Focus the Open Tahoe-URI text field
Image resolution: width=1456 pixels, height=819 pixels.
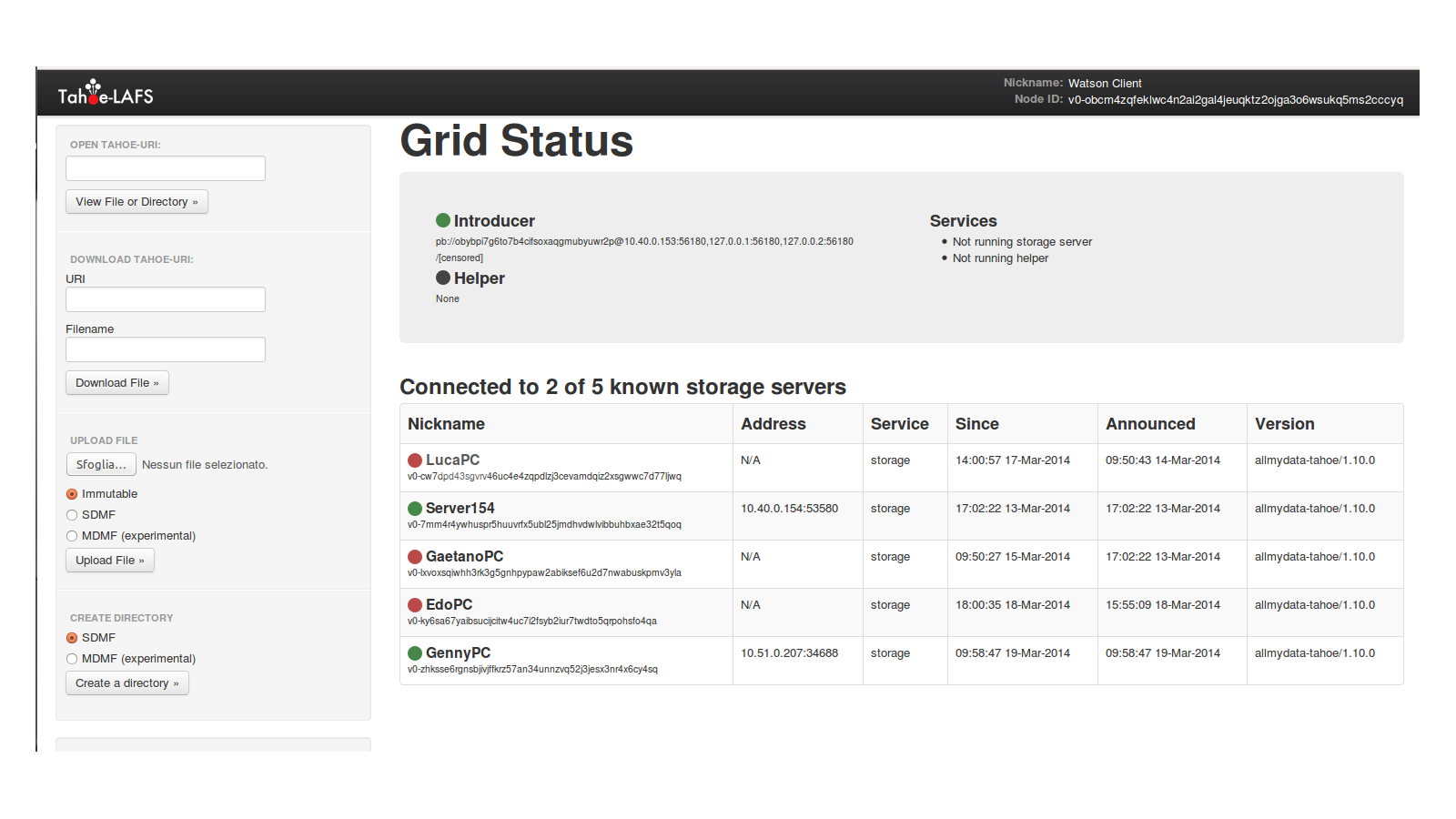click(166, 168)
